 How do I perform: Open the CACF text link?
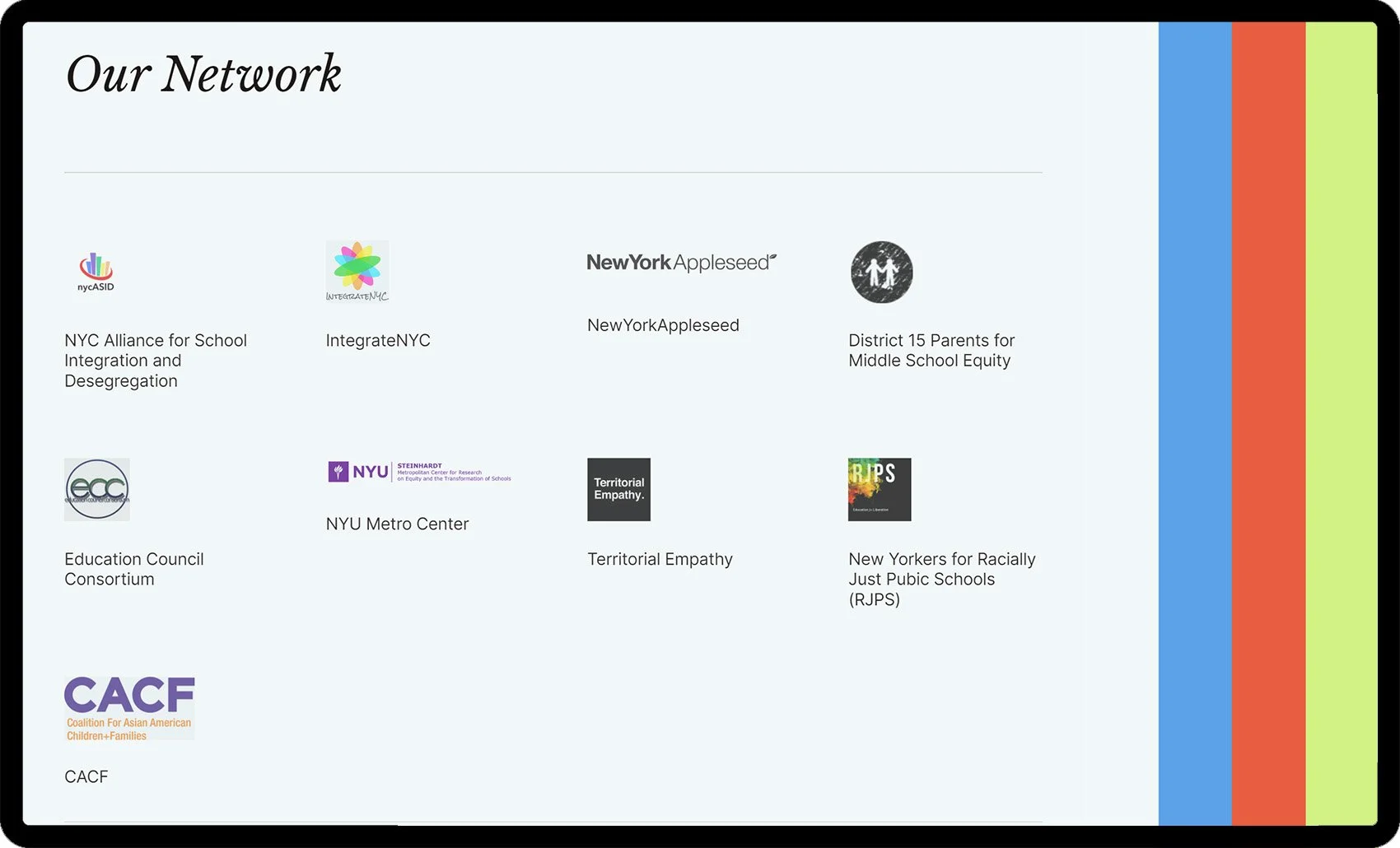tap(86, 776)
